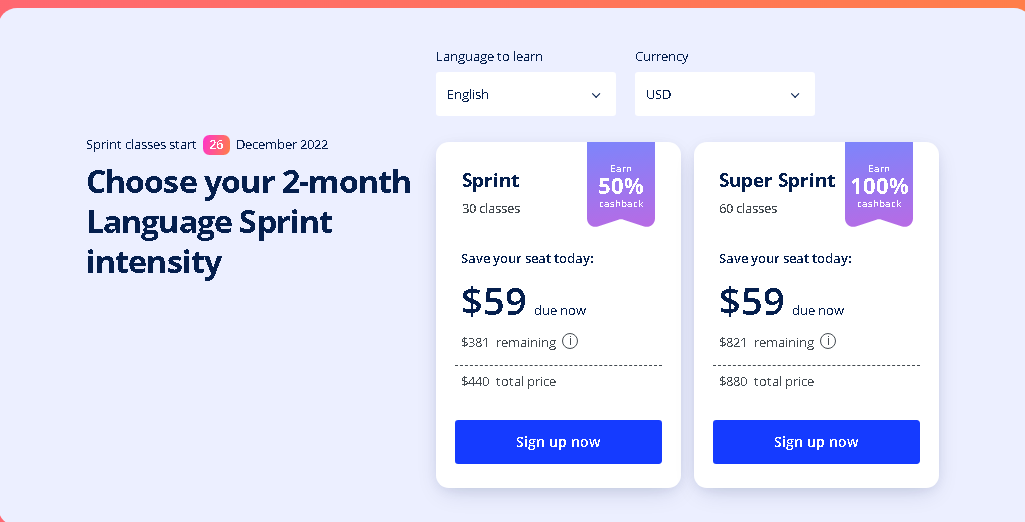The image size is (1025, 522).
Task: Expand the Language to learn chevron
Action: tap(596, 95)
